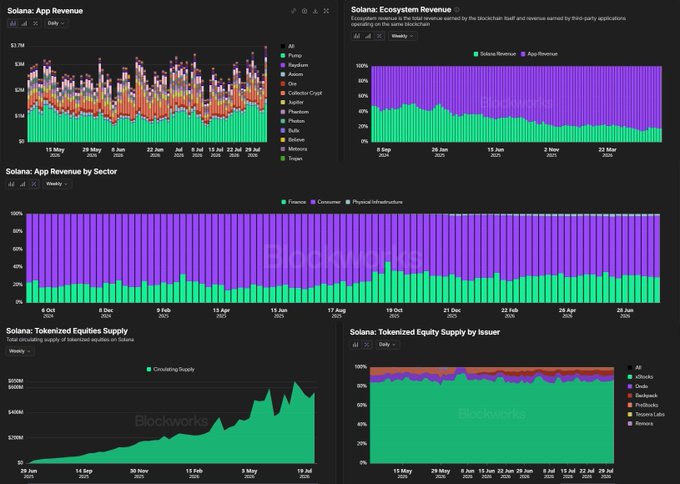Select bar chart view in App Revenue panel
This screenshot has width=680, height=484.
click(x=13, y=23)
